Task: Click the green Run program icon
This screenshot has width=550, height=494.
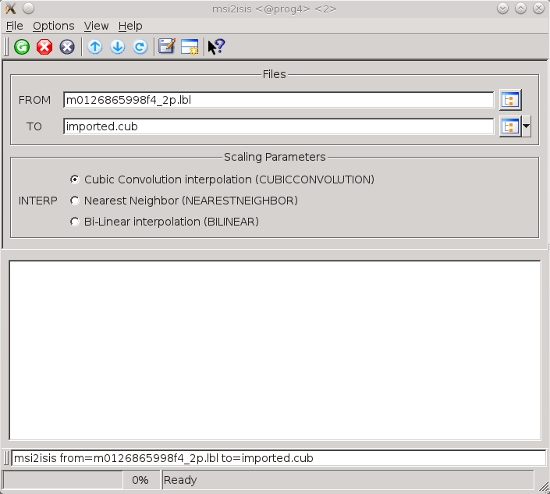Action: (x=22, y=47)
